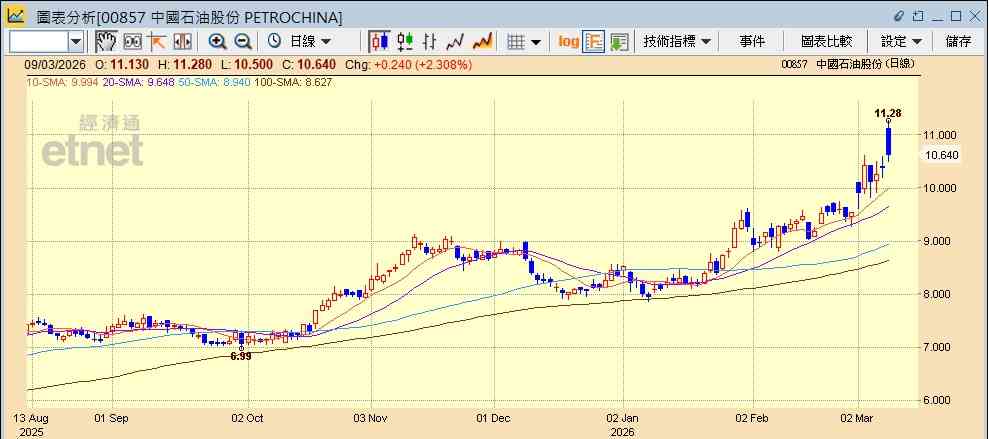Select the hand pan tool
The image size is (989, 439).
(106, 42)
